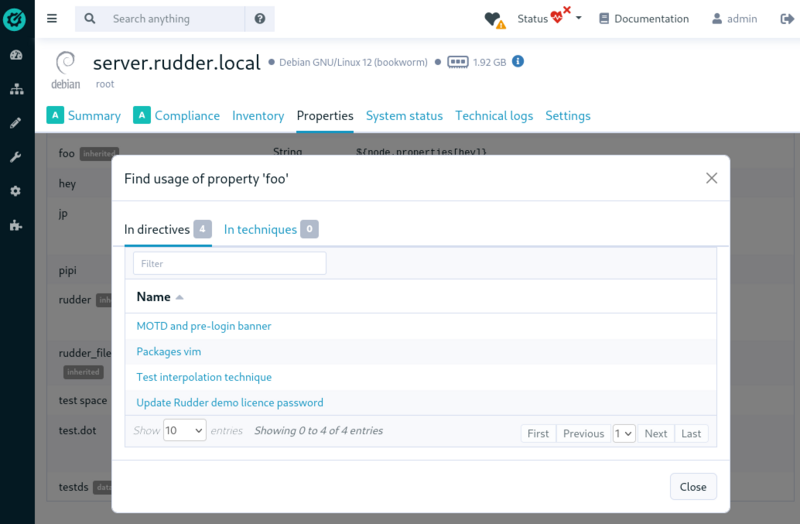Click the blue info icon near 1.92 GB
This screenshot has height=524, width=800.
[518, 61]
